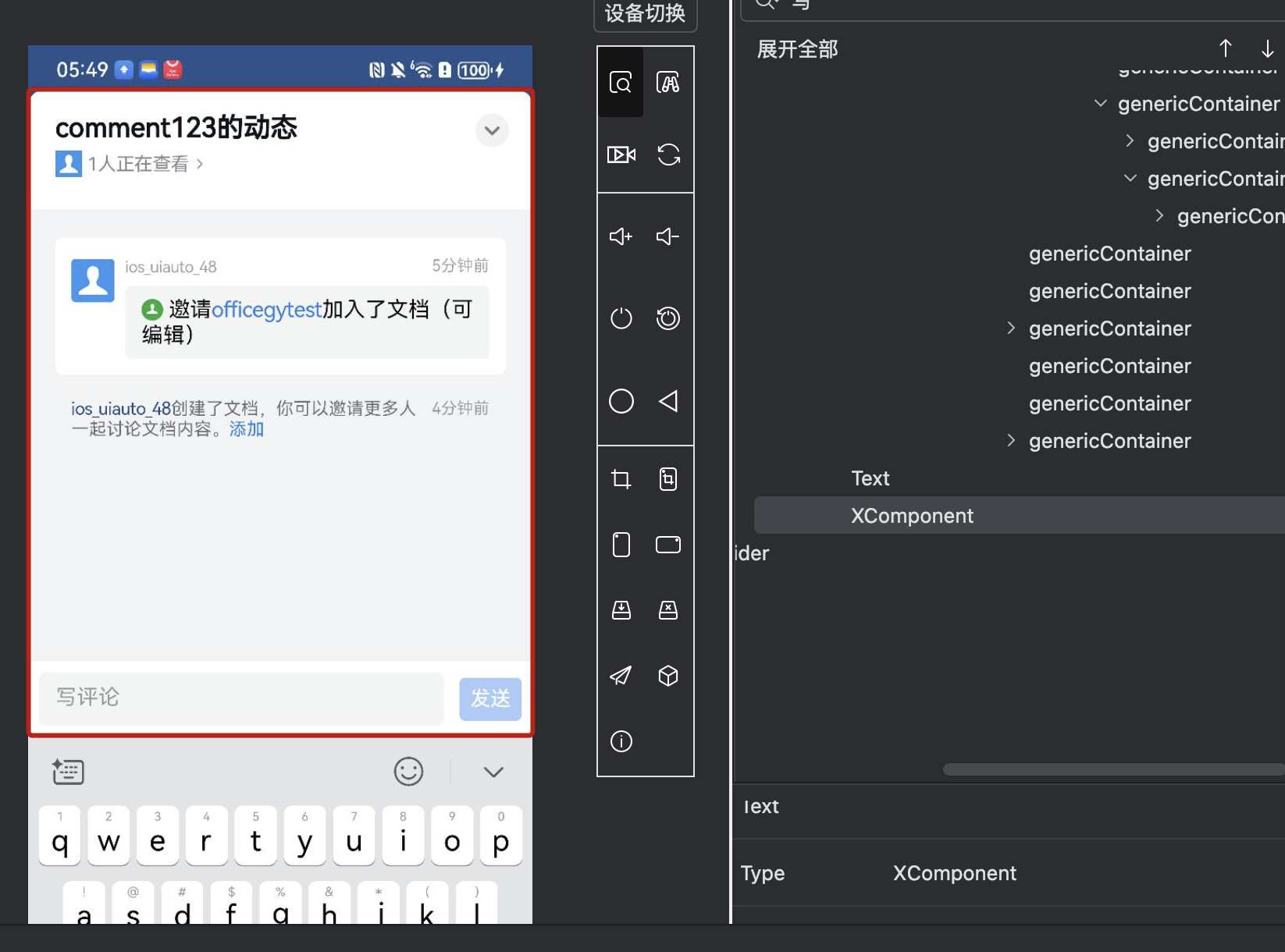Switch device to portrait orientation icon
The height and width of the screenshot is (952, 1285).
coord(621,544)
